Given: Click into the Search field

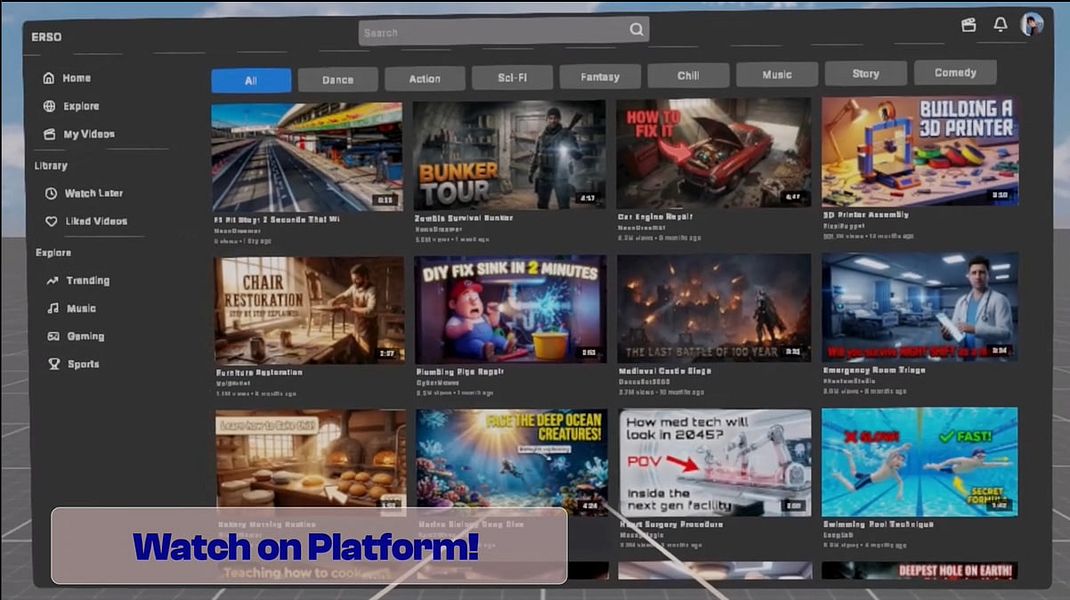Looking at the screenshot, I should click(504, 31).
